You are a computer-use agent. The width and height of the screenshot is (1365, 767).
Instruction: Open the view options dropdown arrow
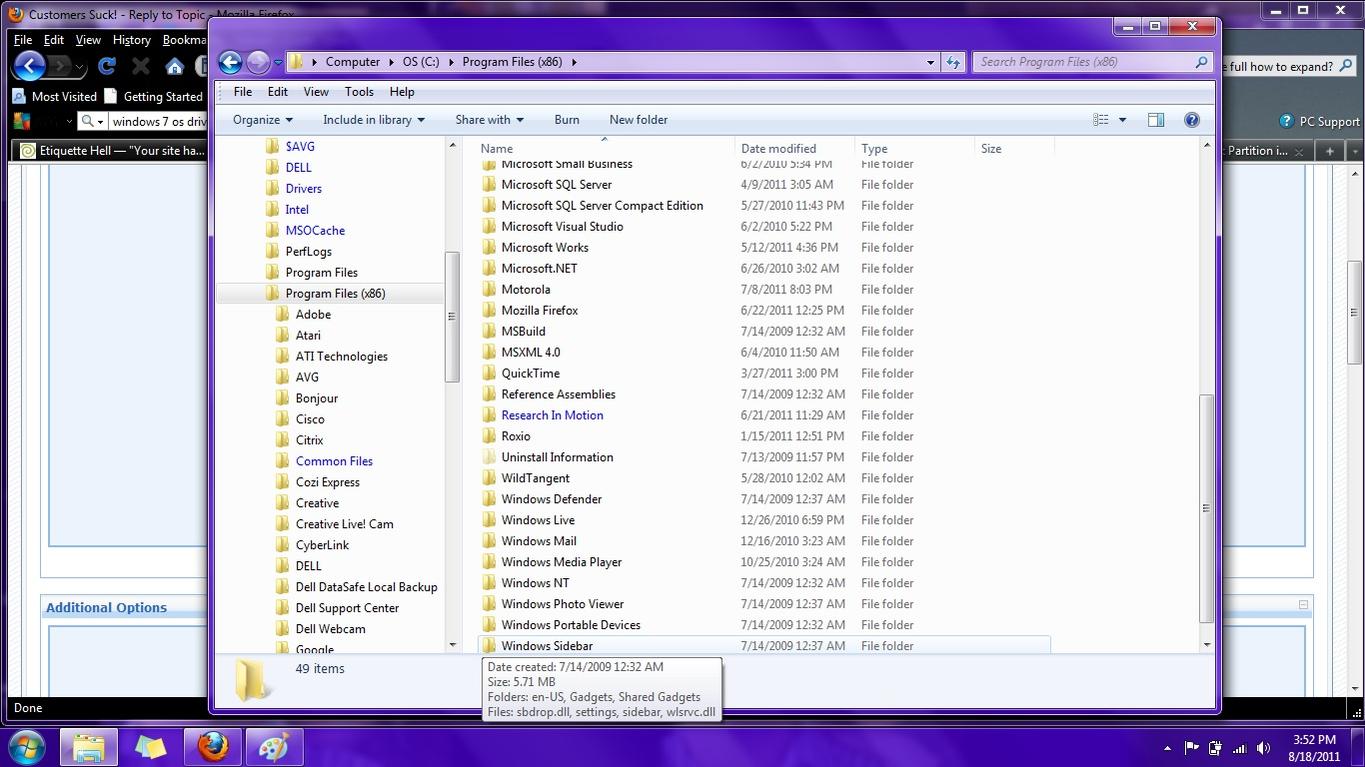tap(1122, 120)
